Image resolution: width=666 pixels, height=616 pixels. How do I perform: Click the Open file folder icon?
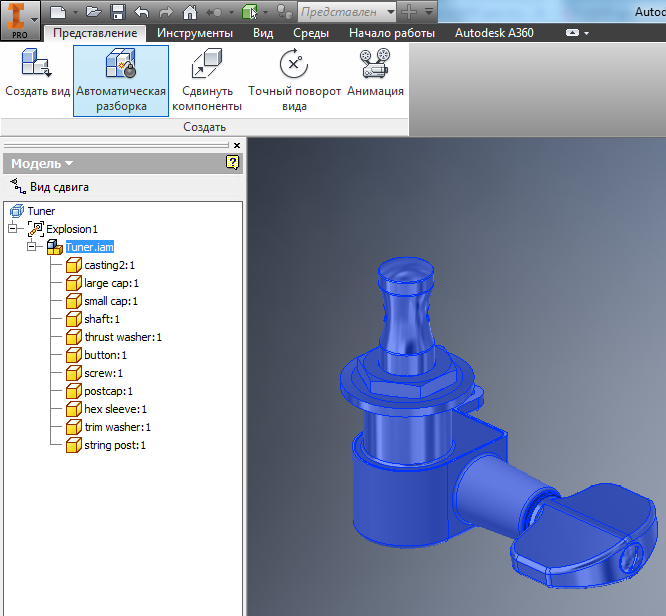tap(93, 12)
